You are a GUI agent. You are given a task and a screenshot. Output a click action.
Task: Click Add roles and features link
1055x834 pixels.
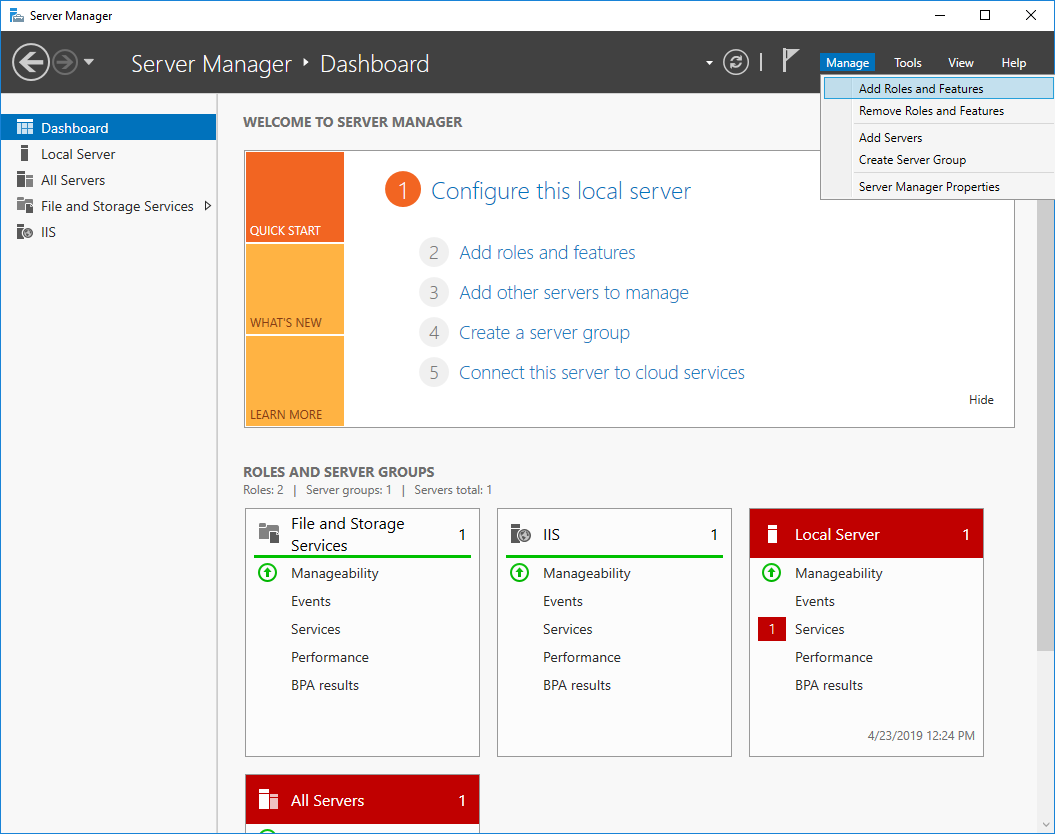[x=547, y=252]
